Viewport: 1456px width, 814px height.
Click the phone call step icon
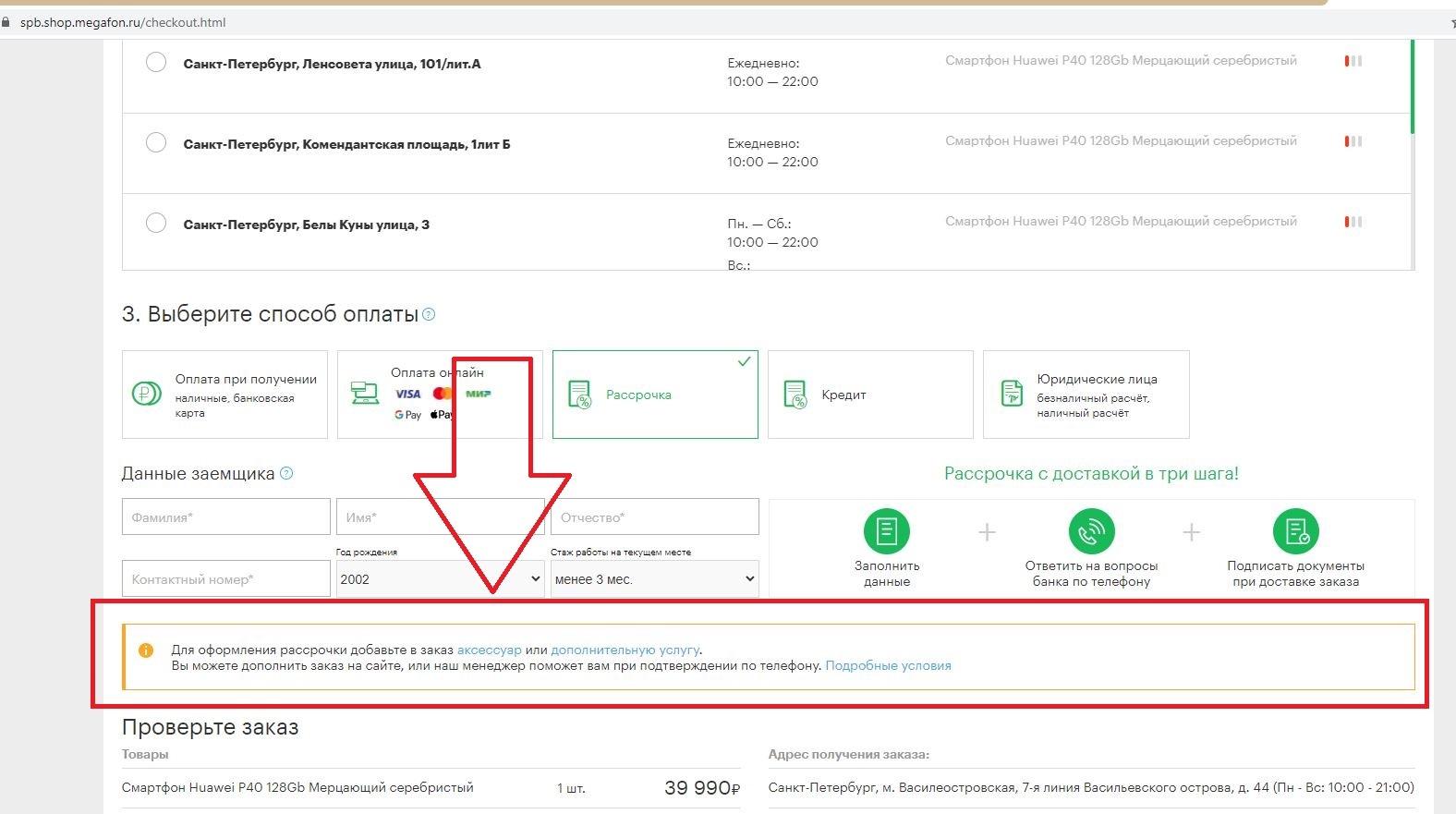tap(1091, 531)
